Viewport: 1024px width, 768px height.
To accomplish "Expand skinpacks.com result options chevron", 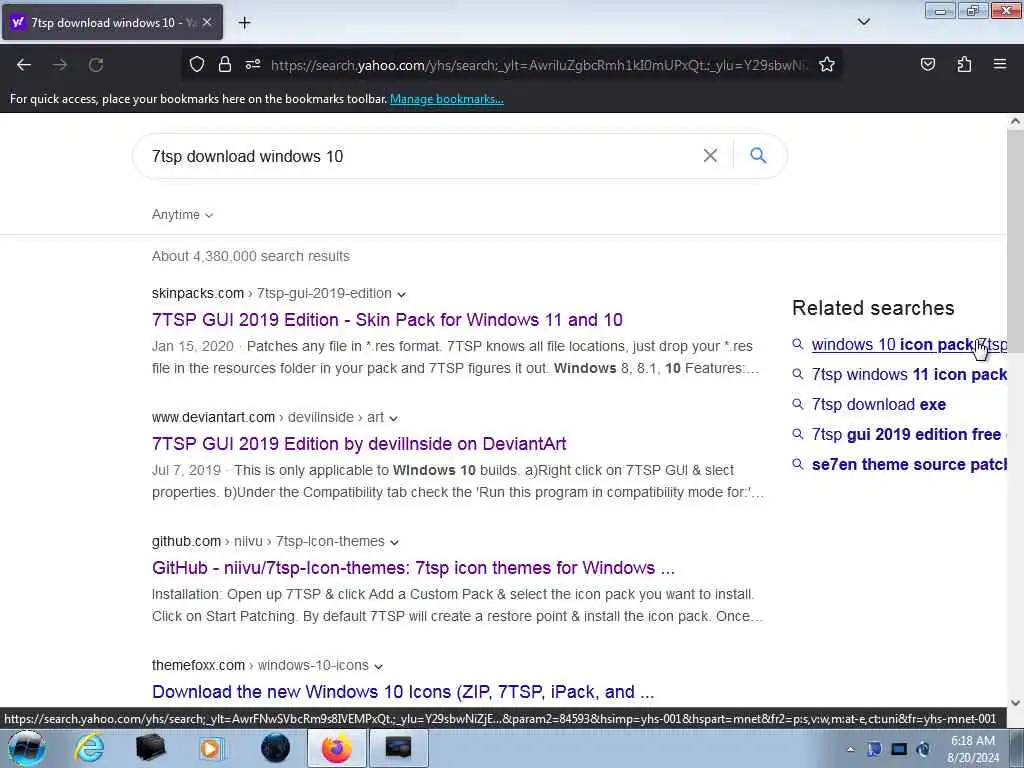I will 401,295.
